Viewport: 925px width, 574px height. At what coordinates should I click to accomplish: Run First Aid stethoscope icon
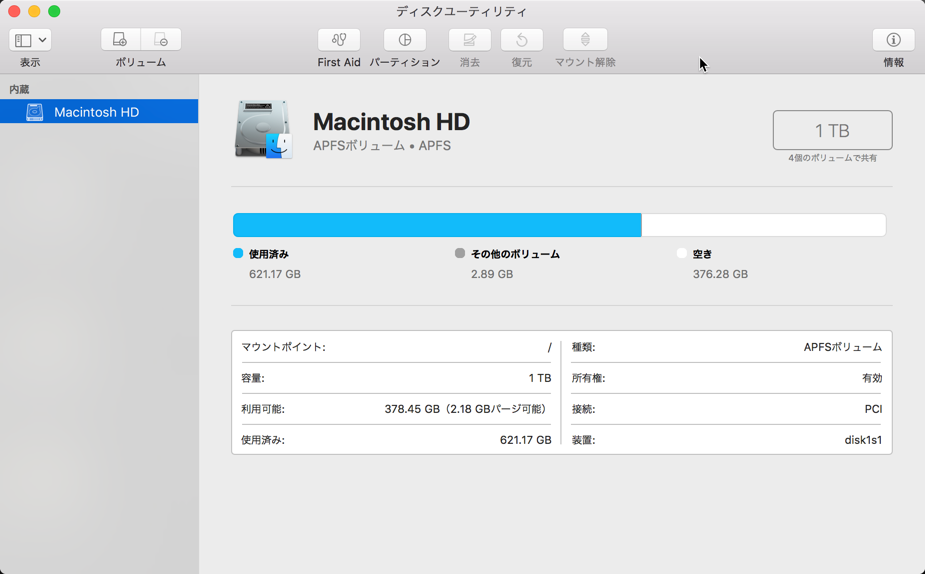[339, 40]
